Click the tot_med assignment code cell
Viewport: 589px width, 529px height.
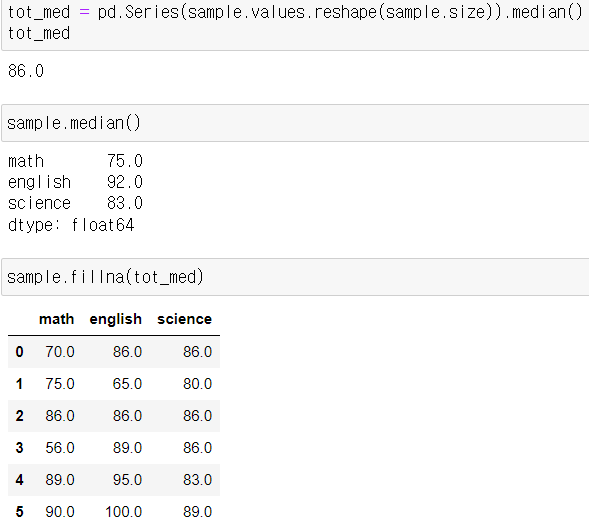pyautogui.click(x=295, y=25)
